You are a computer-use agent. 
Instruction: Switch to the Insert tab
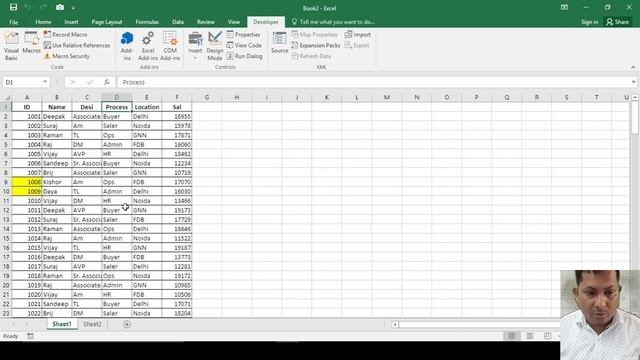click(x=71, y=22)
